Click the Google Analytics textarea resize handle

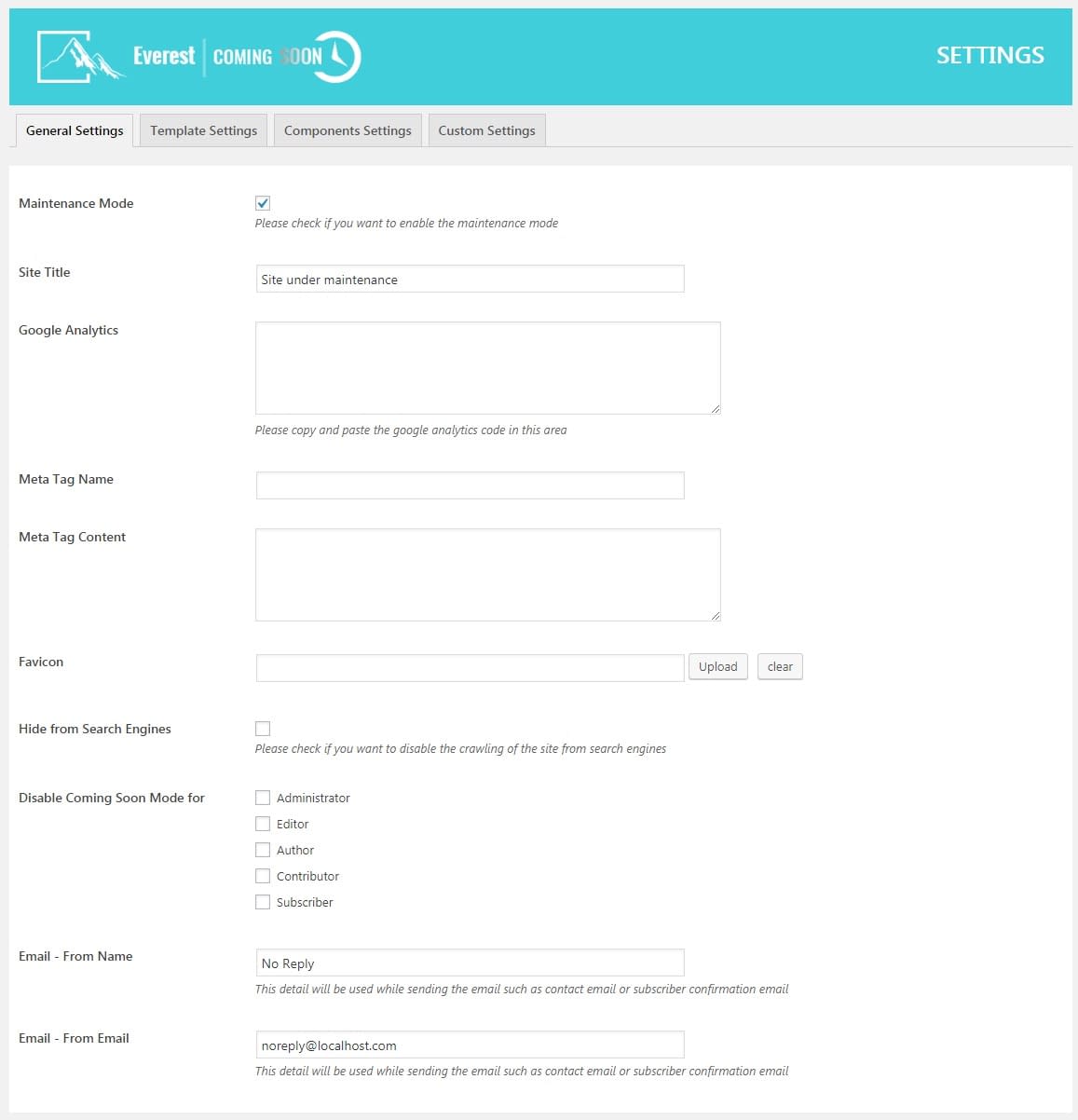(x=715, y=408)
